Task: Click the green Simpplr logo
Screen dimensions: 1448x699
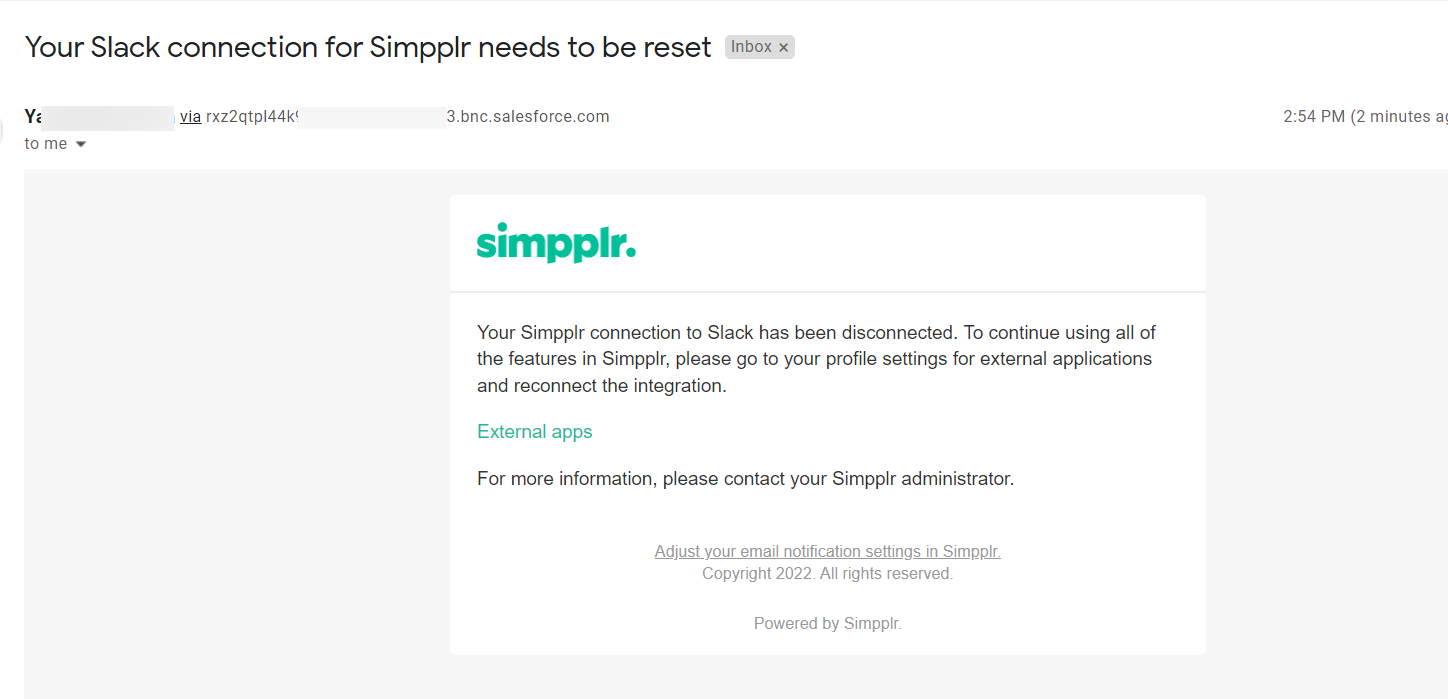Action: (x=556, y=243)
